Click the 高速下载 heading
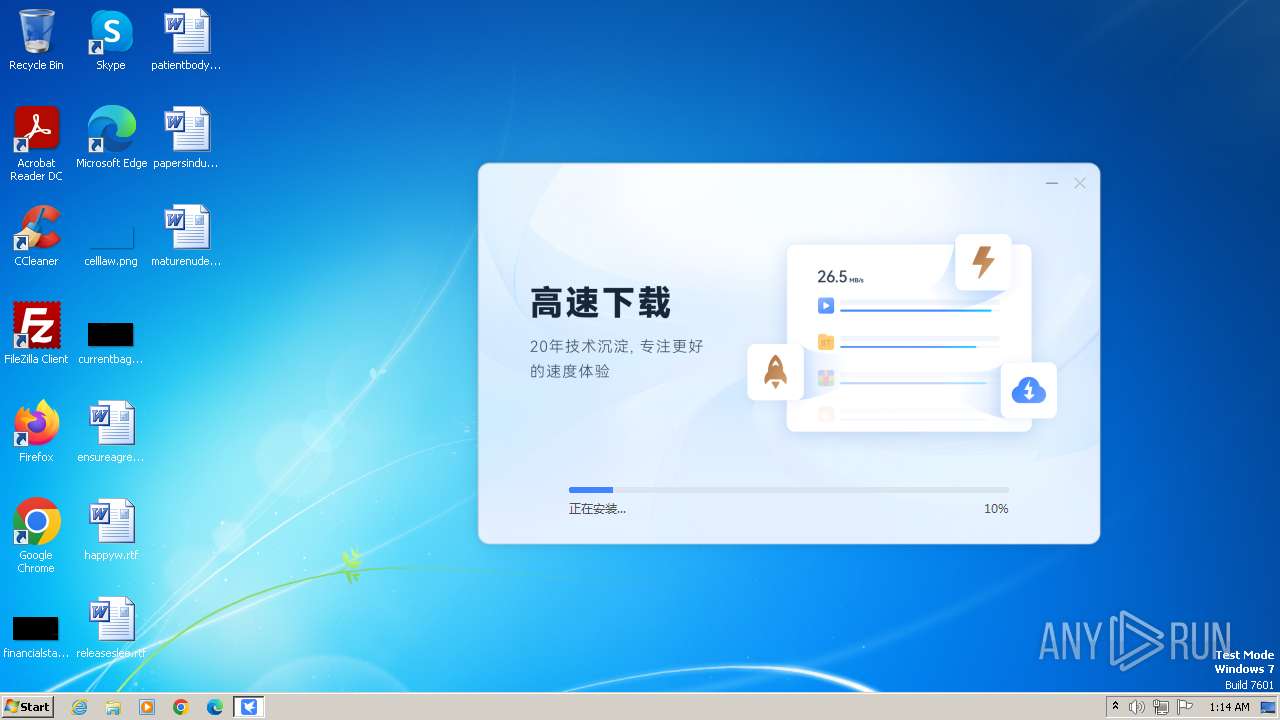 click(x=600, y=302)
